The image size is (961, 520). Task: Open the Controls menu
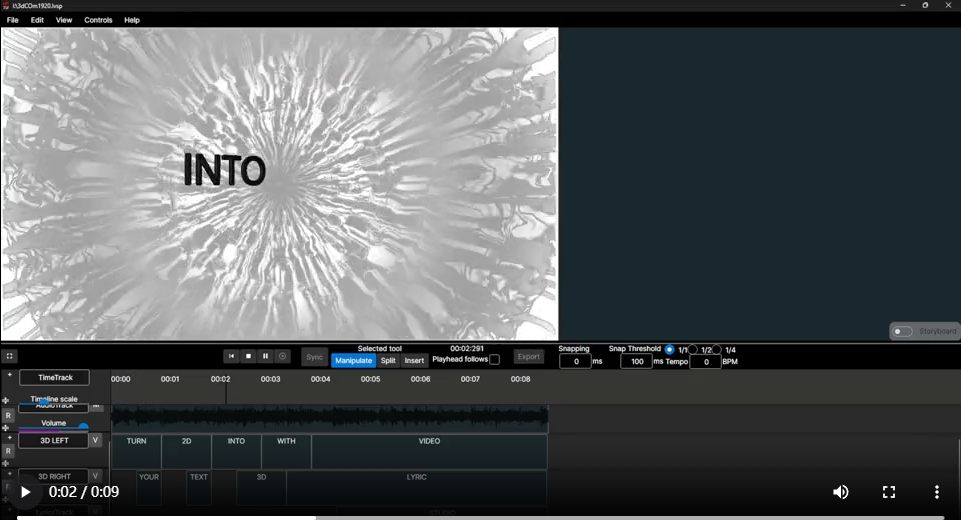(x=98, y=20)
